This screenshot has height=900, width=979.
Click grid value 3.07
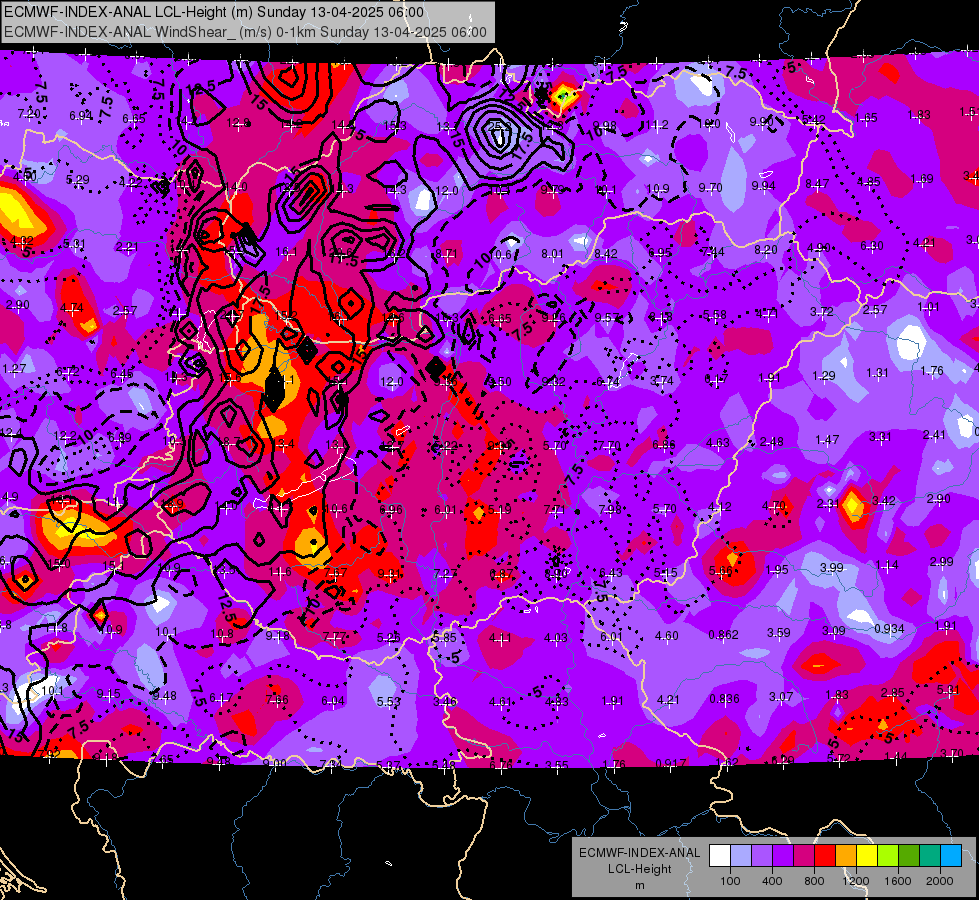780,696
